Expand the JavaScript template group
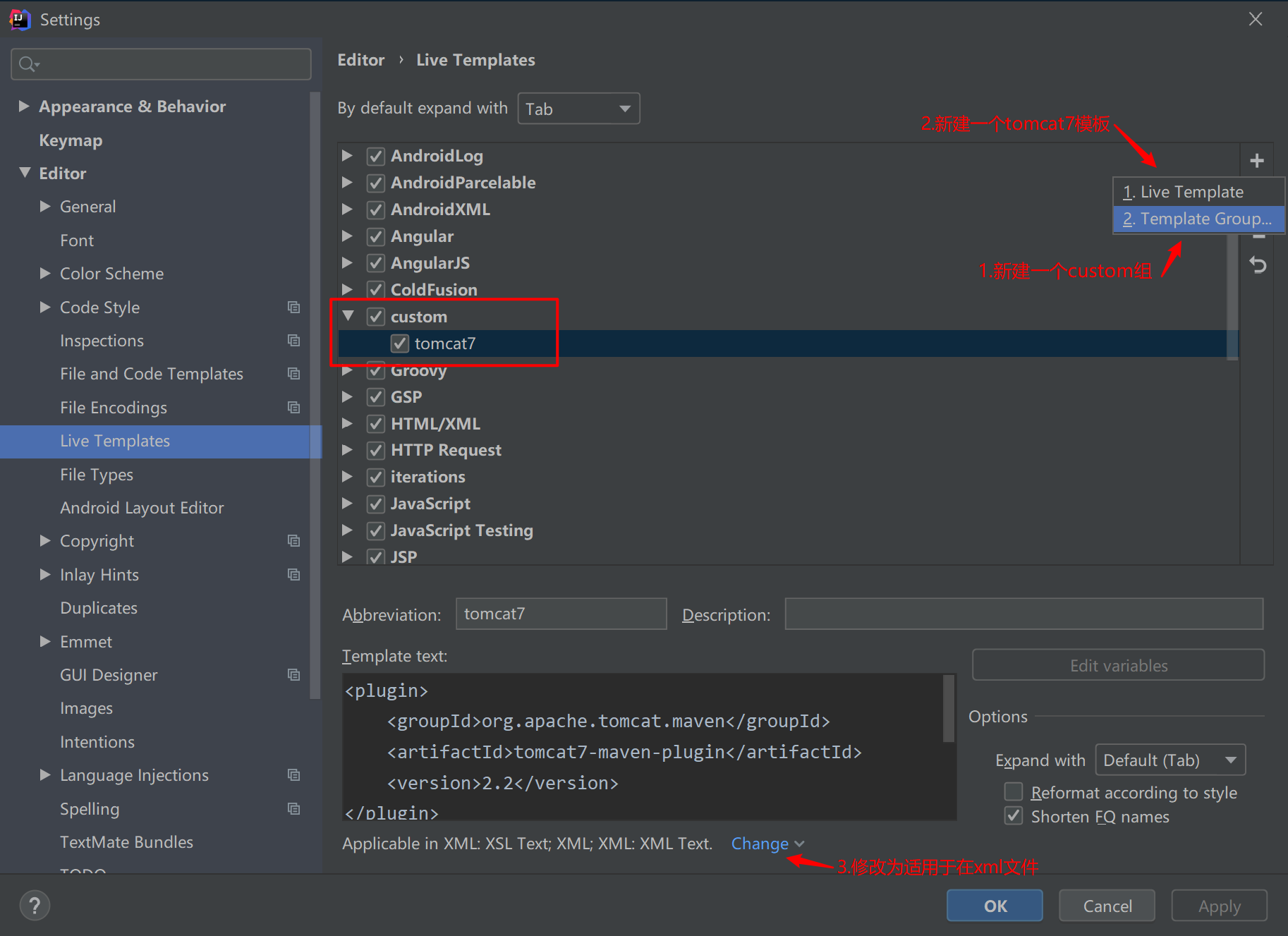 (347, 504)
